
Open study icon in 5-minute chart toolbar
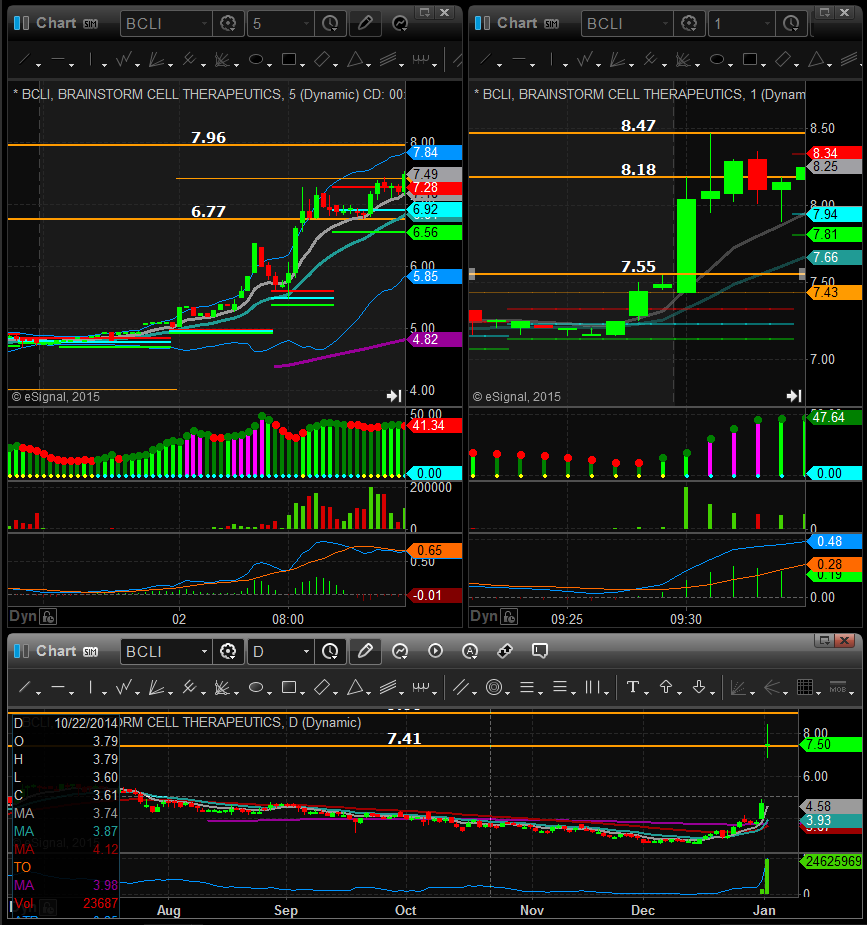point(400,23)
